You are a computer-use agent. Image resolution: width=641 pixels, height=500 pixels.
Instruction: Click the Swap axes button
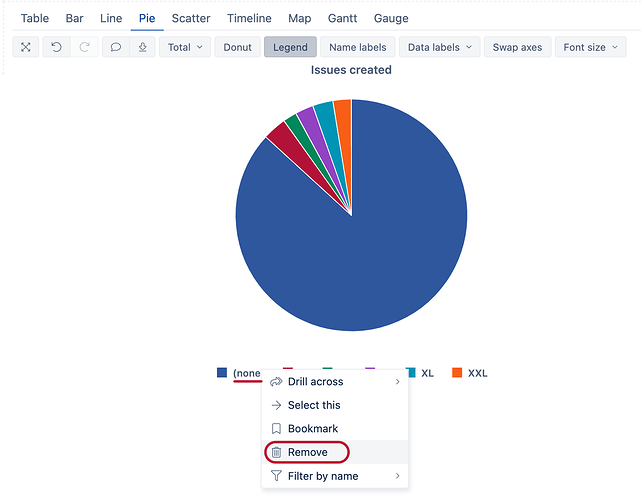pyautogui.click(x=518, y=47)
